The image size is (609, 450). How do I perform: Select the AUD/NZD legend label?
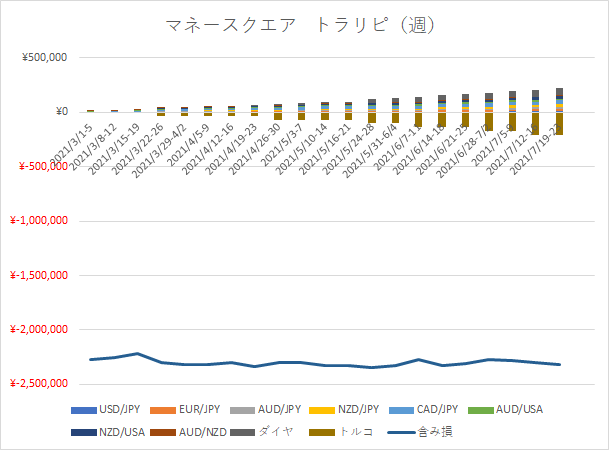click(203, 432)
